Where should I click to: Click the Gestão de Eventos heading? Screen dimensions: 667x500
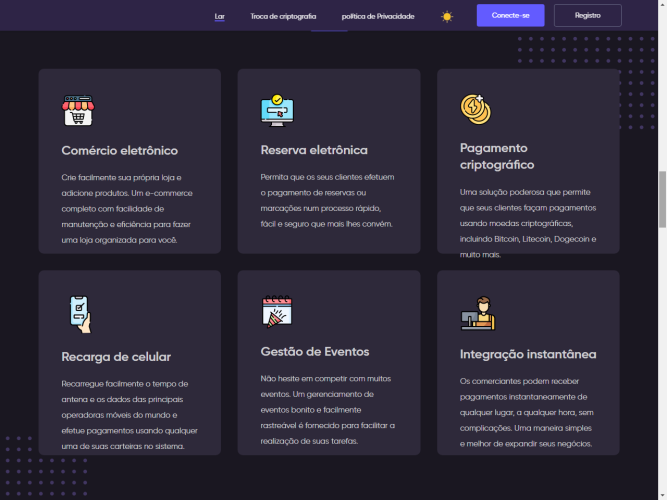click(315, 352)
